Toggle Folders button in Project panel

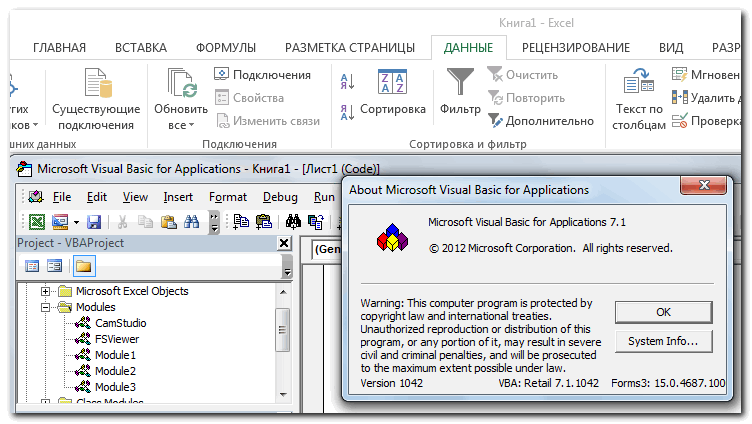coord(84,266)
